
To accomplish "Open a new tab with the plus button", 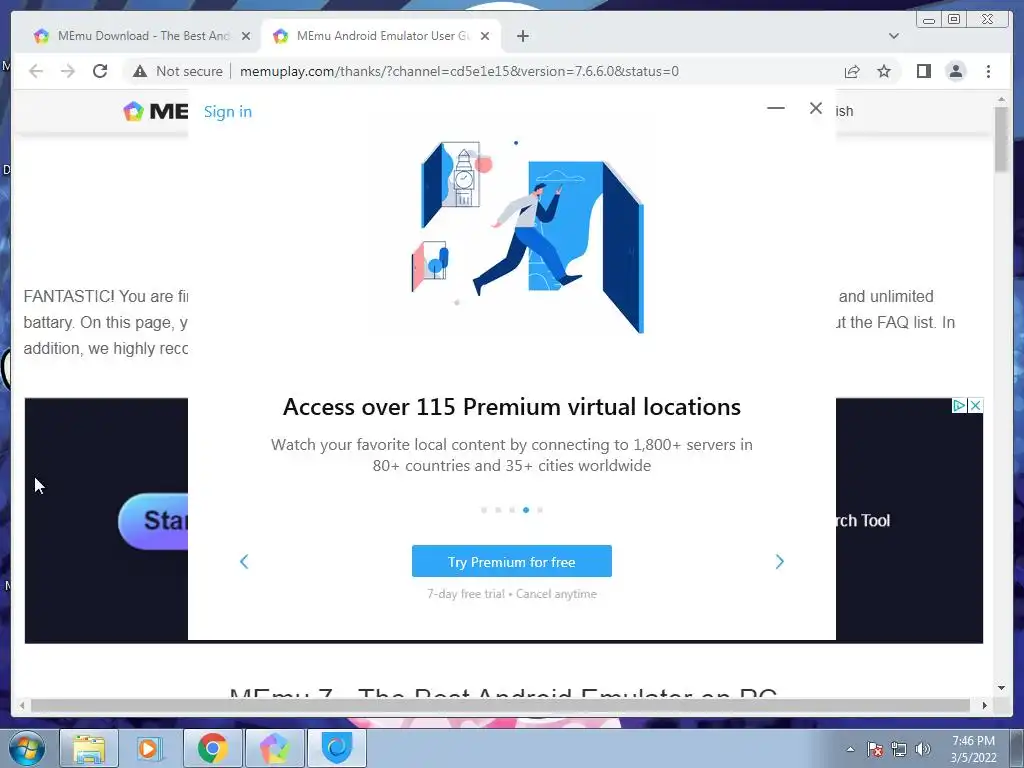I will 522,36.
